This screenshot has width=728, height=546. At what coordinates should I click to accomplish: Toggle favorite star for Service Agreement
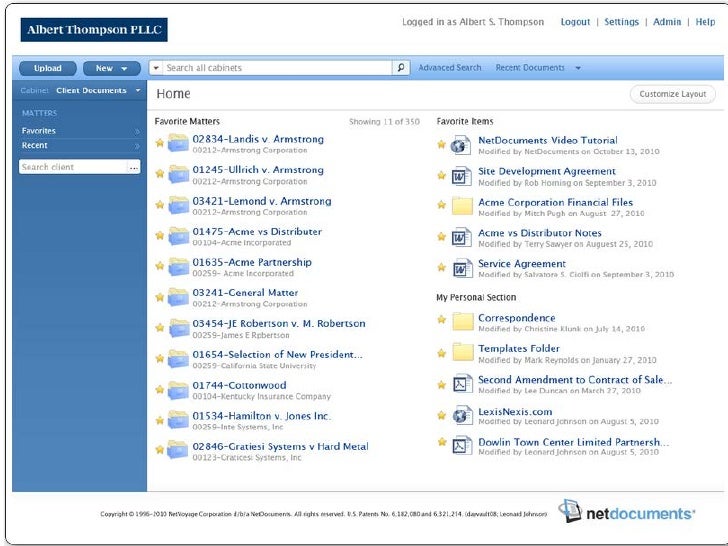point(442,267)
